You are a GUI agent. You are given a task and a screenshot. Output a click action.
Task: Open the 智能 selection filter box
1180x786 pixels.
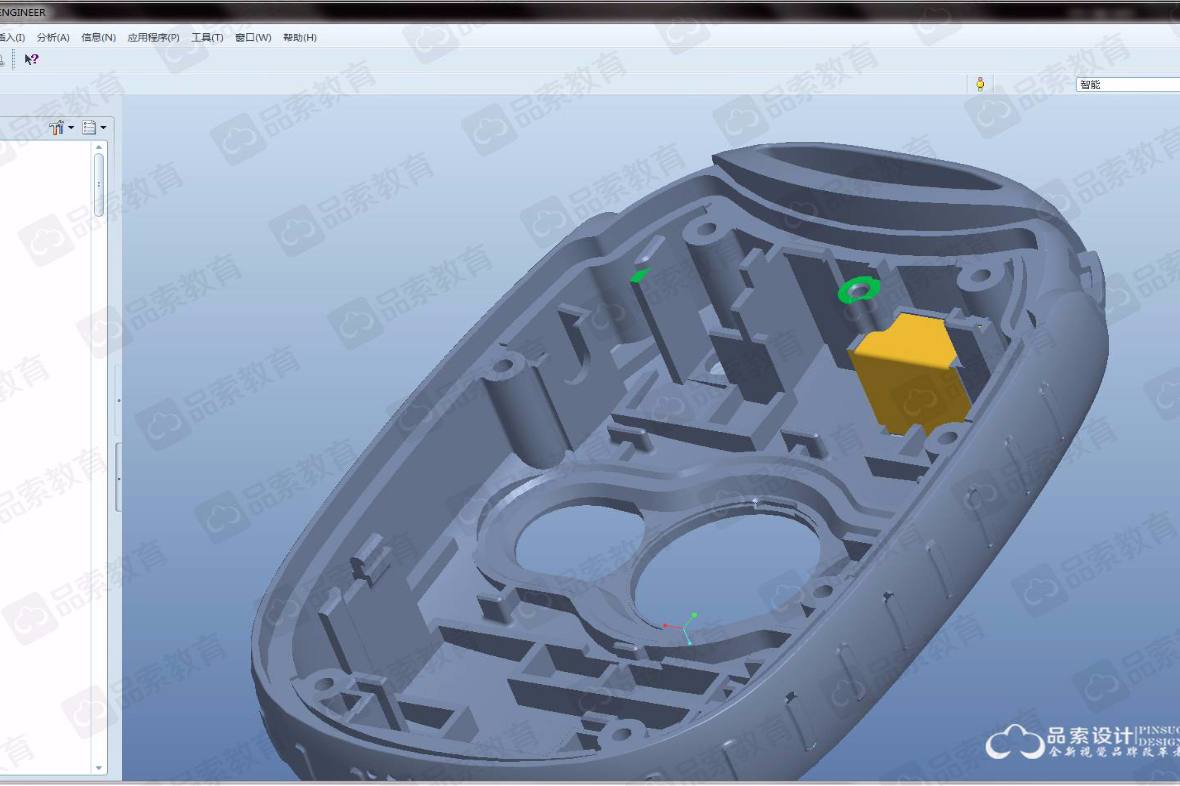(x=1127, y=84)
